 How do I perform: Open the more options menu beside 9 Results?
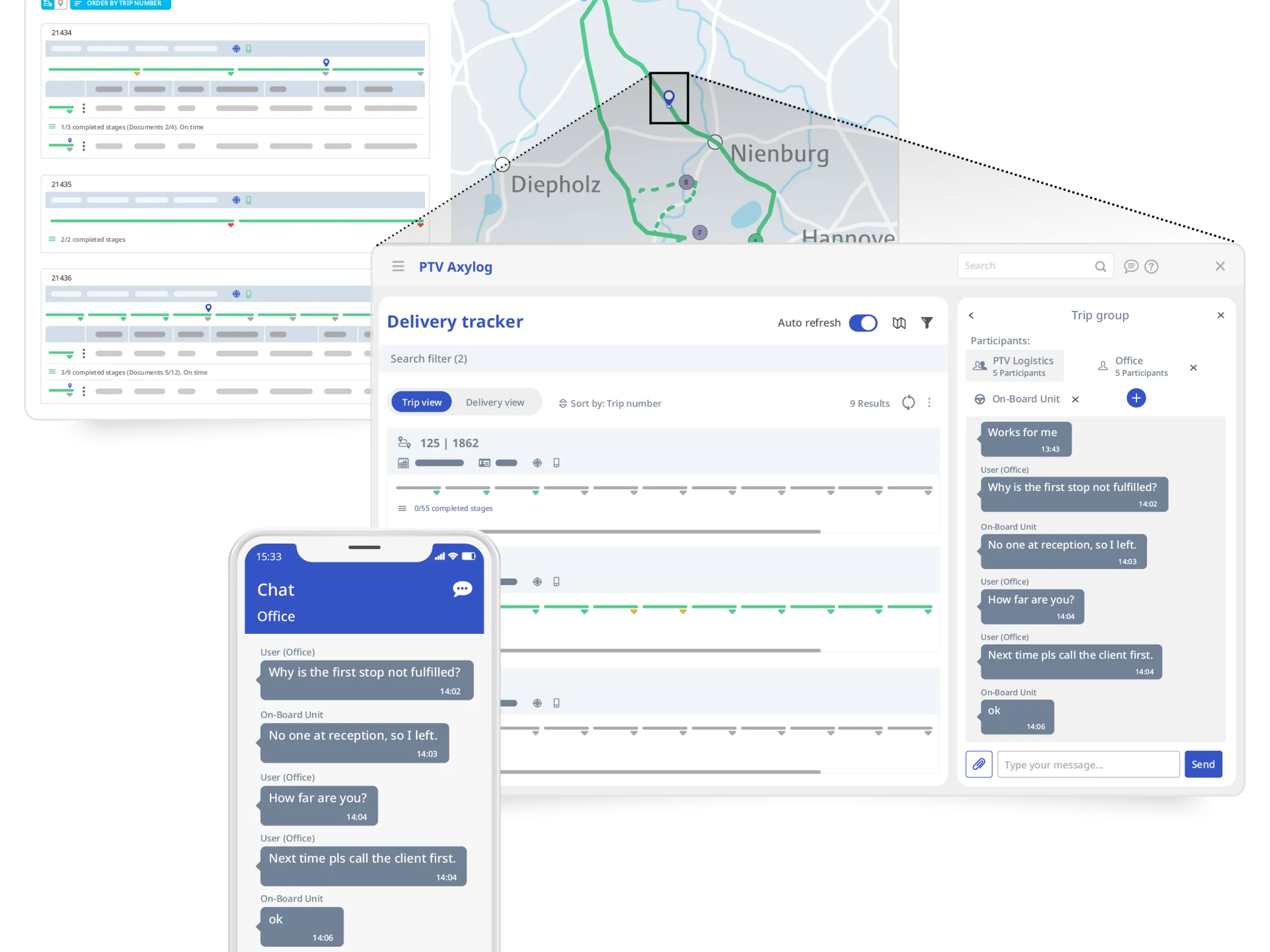point(928,403)
